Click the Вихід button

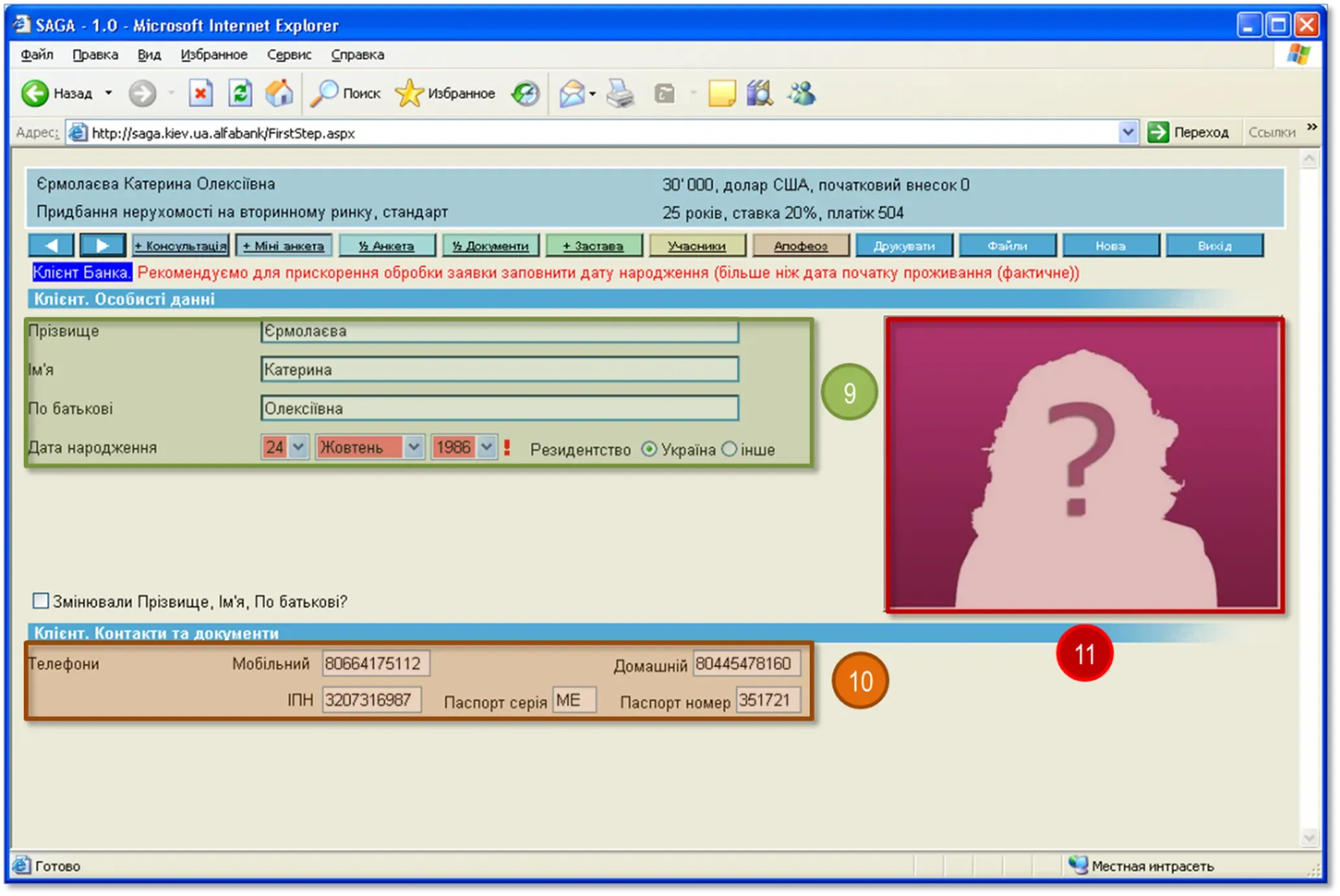(x=1214, y=246)
